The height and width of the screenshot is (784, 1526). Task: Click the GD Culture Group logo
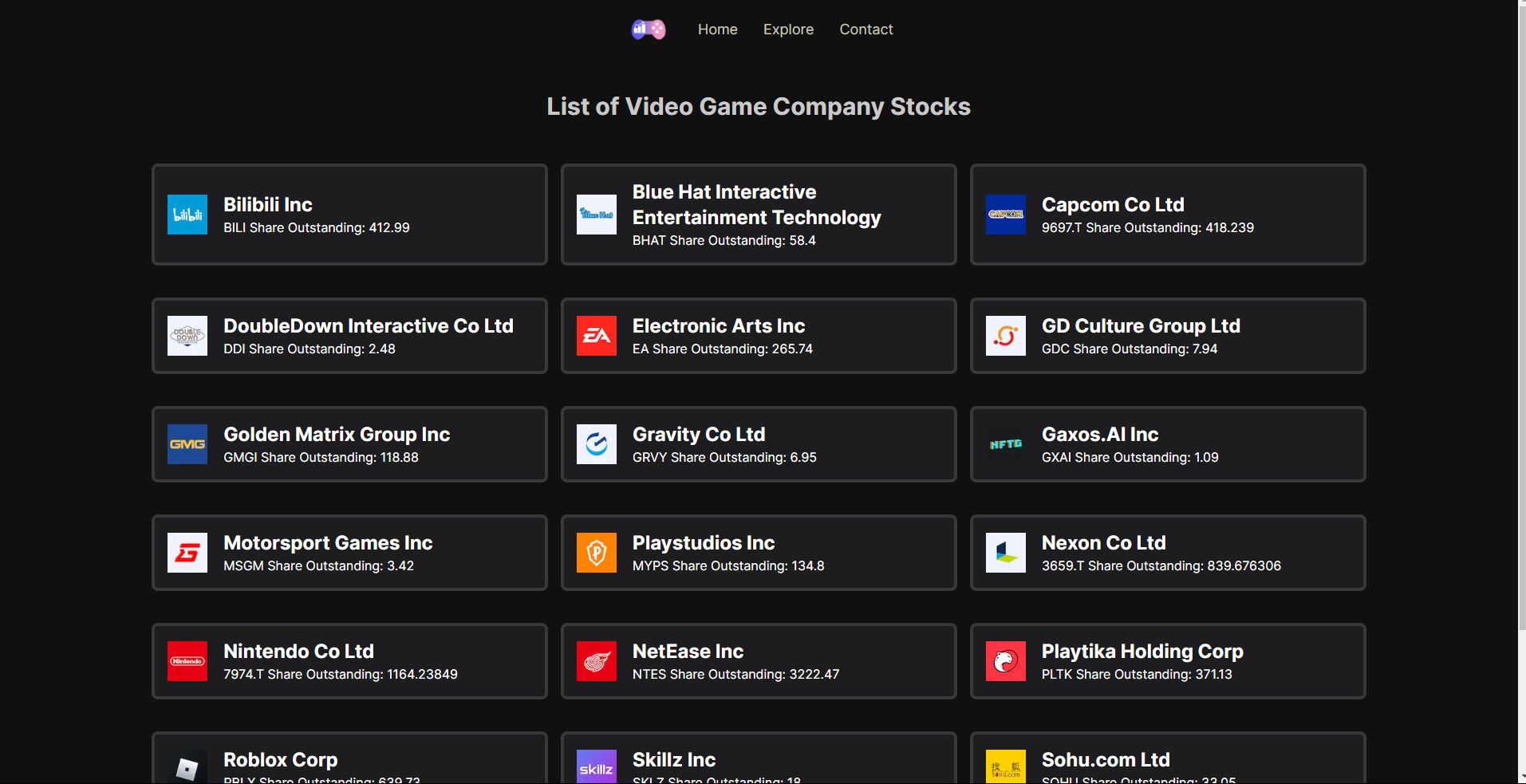(1006, 336)
